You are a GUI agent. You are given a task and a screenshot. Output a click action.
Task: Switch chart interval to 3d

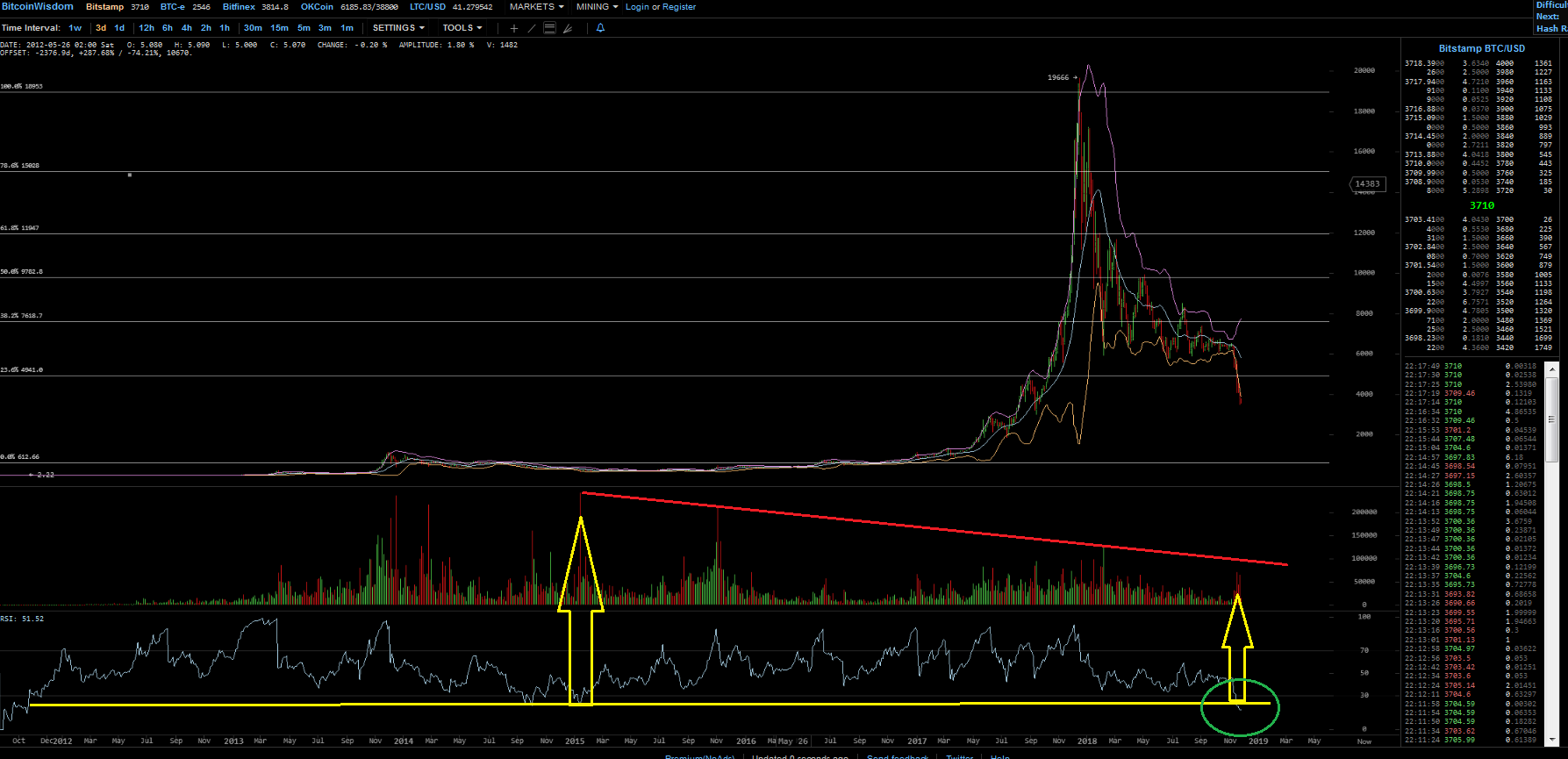pos(101,28)
